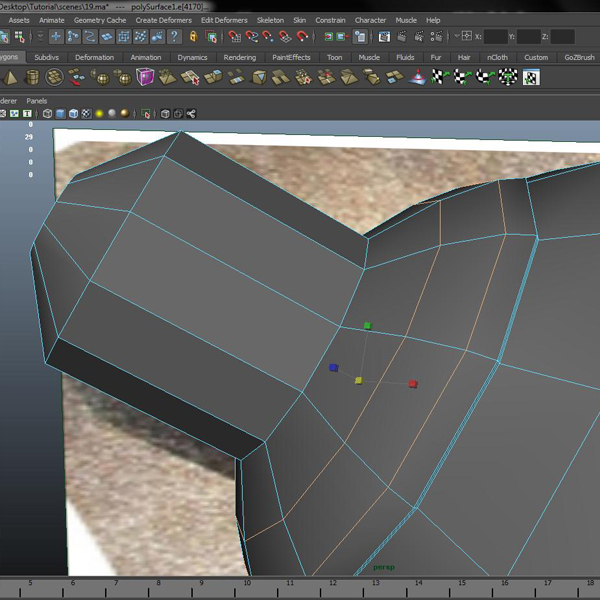Open the Skeleton menu

[270, 20]
